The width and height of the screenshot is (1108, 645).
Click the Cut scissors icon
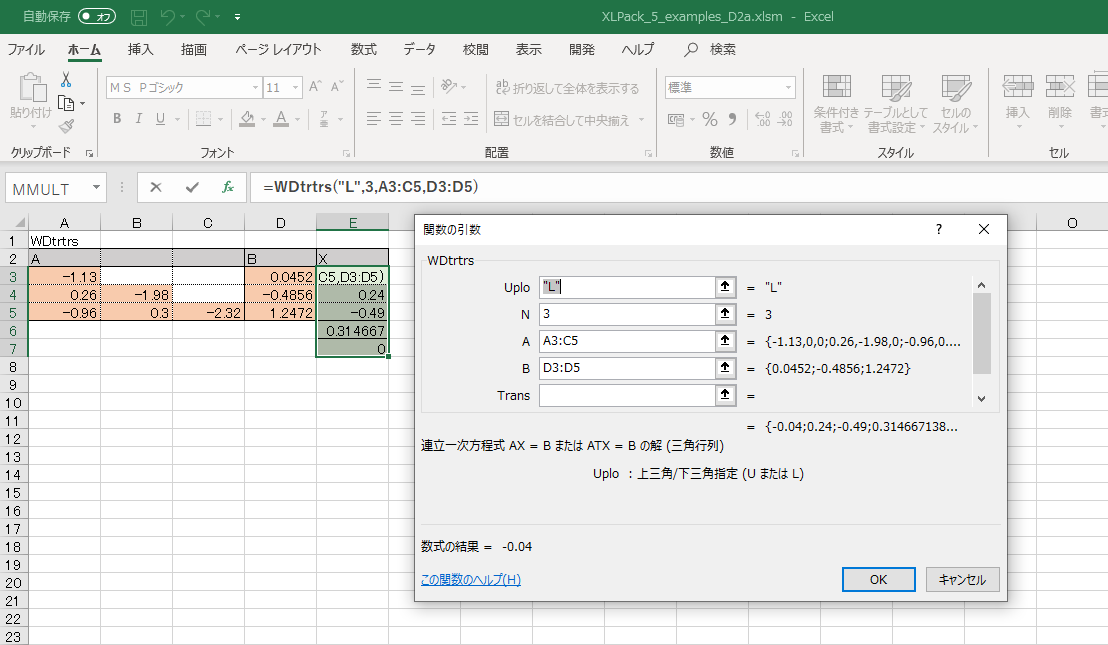tap(66, 80)
